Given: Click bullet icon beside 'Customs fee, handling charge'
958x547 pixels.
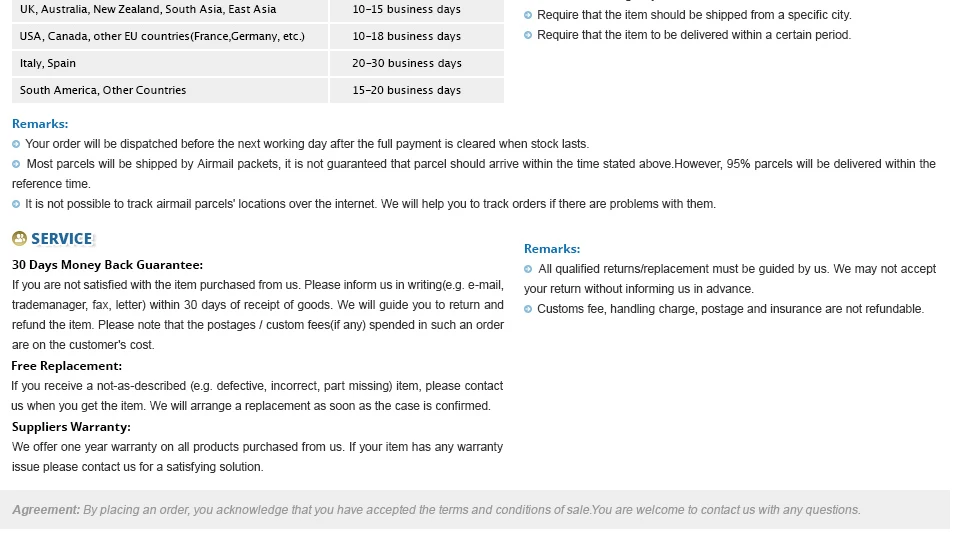Looking at the screenshot, I should [x=528, y=309].
